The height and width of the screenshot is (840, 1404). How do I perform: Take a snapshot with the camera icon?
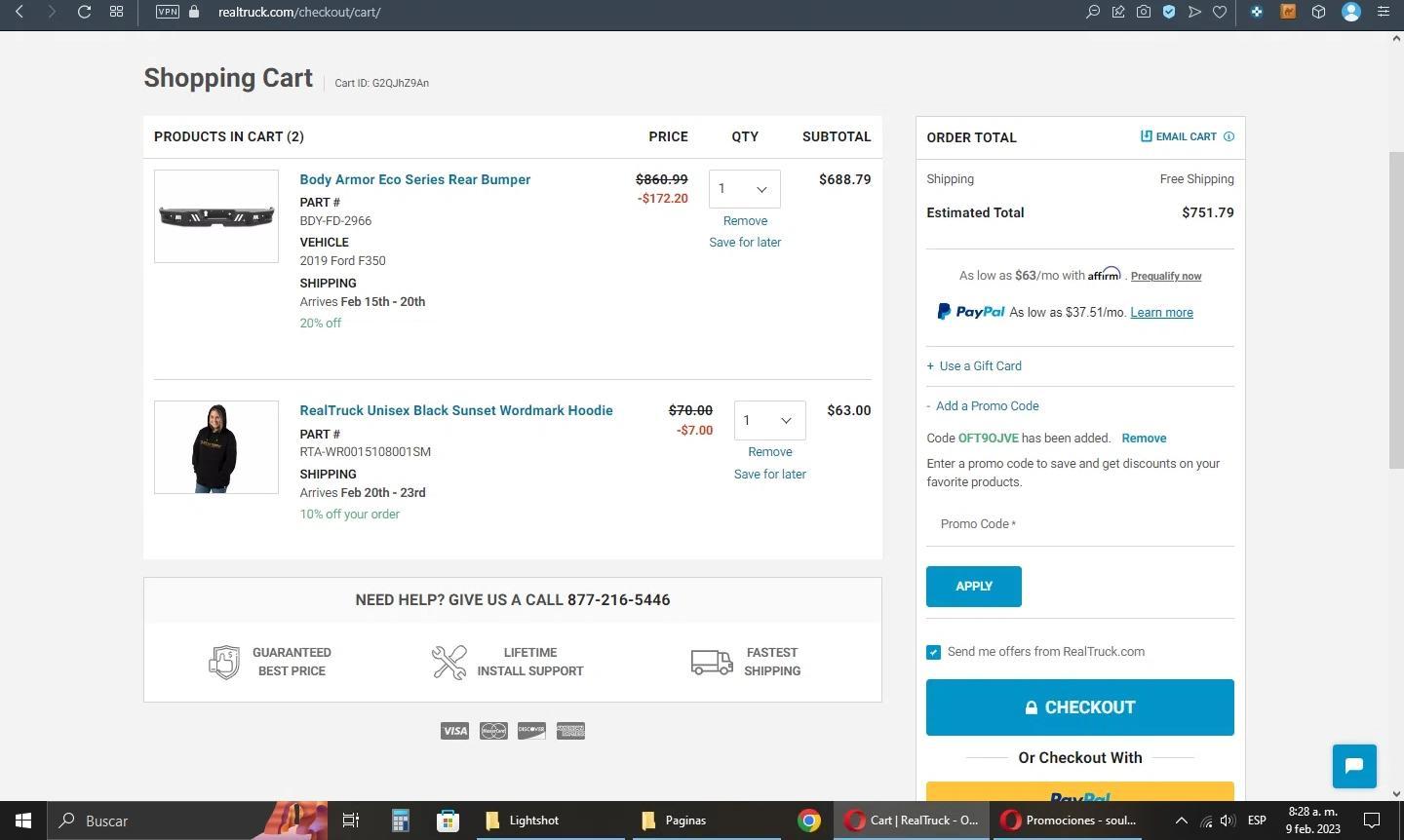click(x=1144, y=12)
